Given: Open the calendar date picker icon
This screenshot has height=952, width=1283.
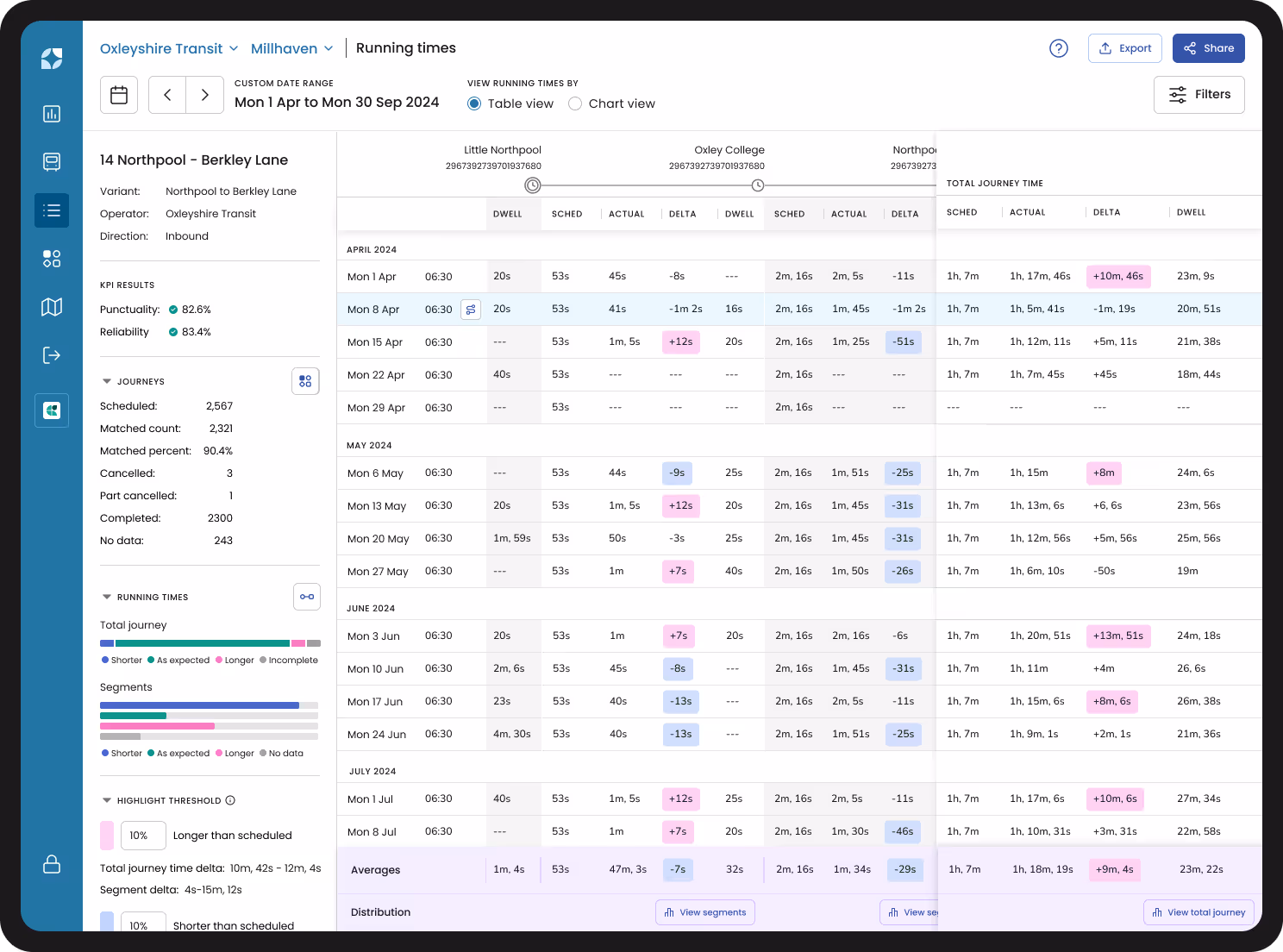Looking at the screenshot, I should click(x=119, y=95).
